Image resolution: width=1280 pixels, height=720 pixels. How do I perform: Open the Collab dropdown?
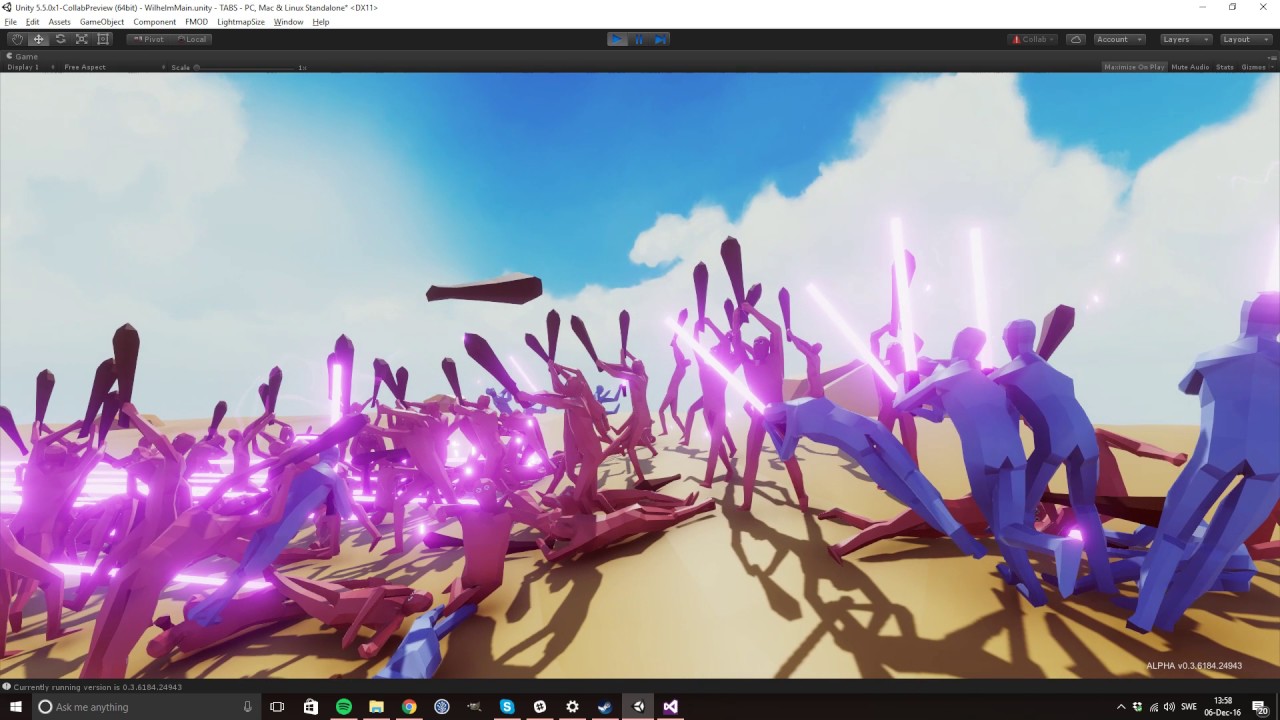(x=1032, y=39)
